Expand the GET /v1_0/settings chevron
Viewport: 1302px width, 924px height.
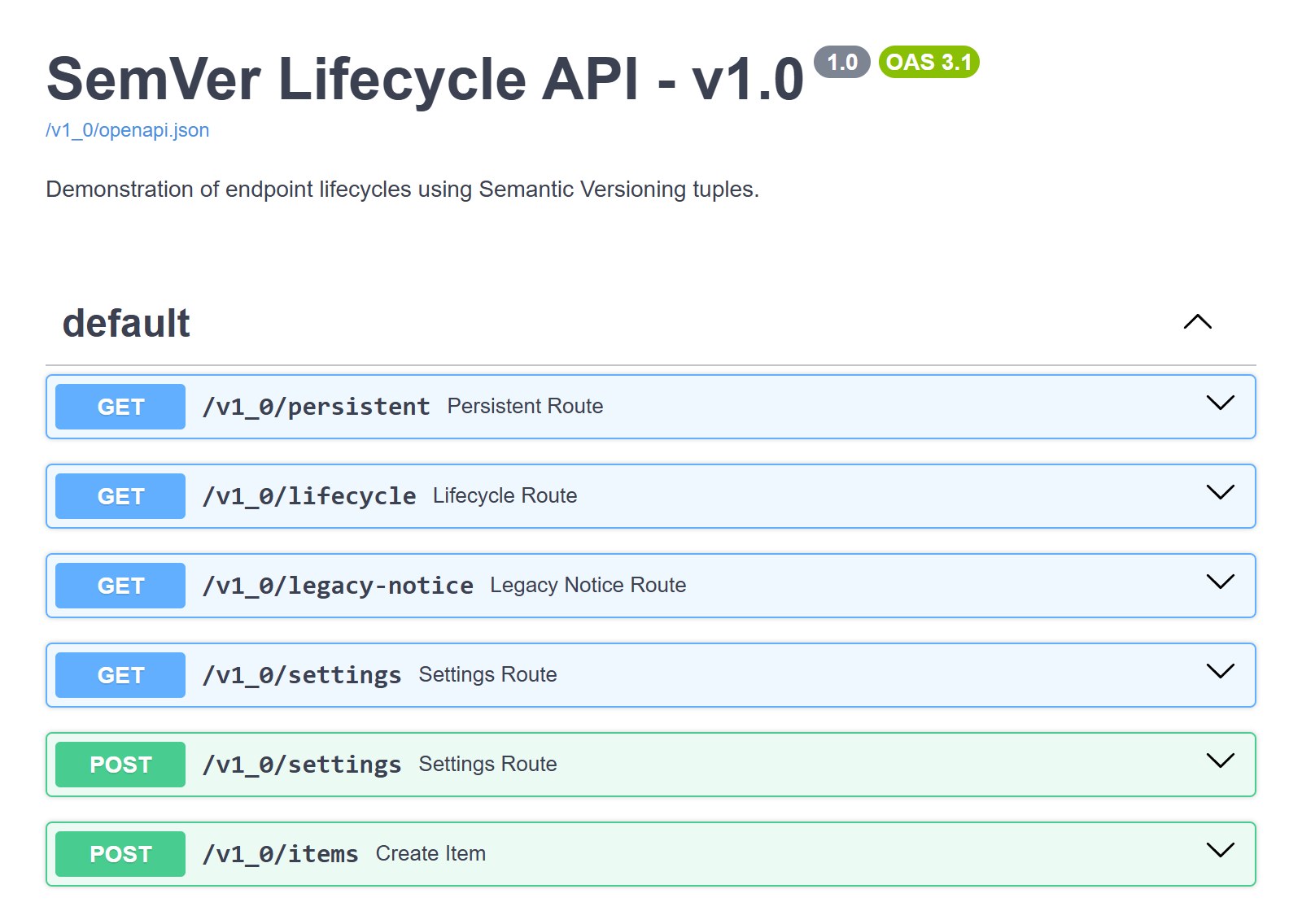tap(1220, 671)
